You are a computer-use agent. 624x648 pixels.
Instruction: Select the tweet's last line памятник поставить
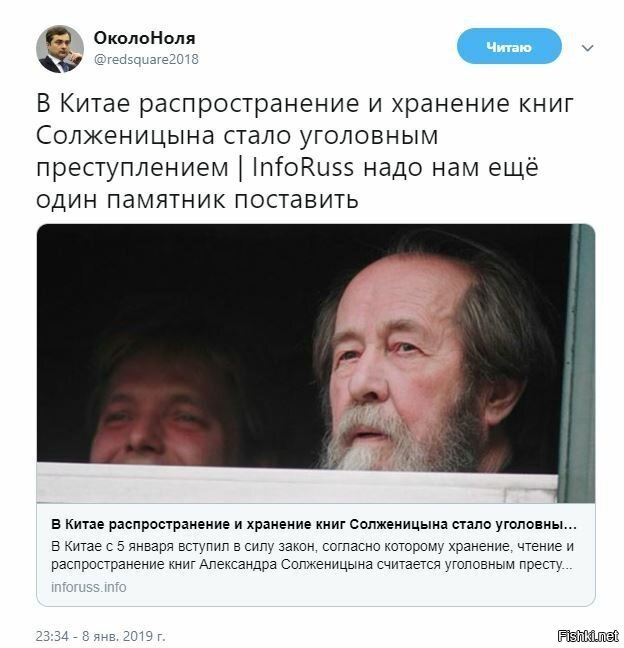tap(233, 200)
